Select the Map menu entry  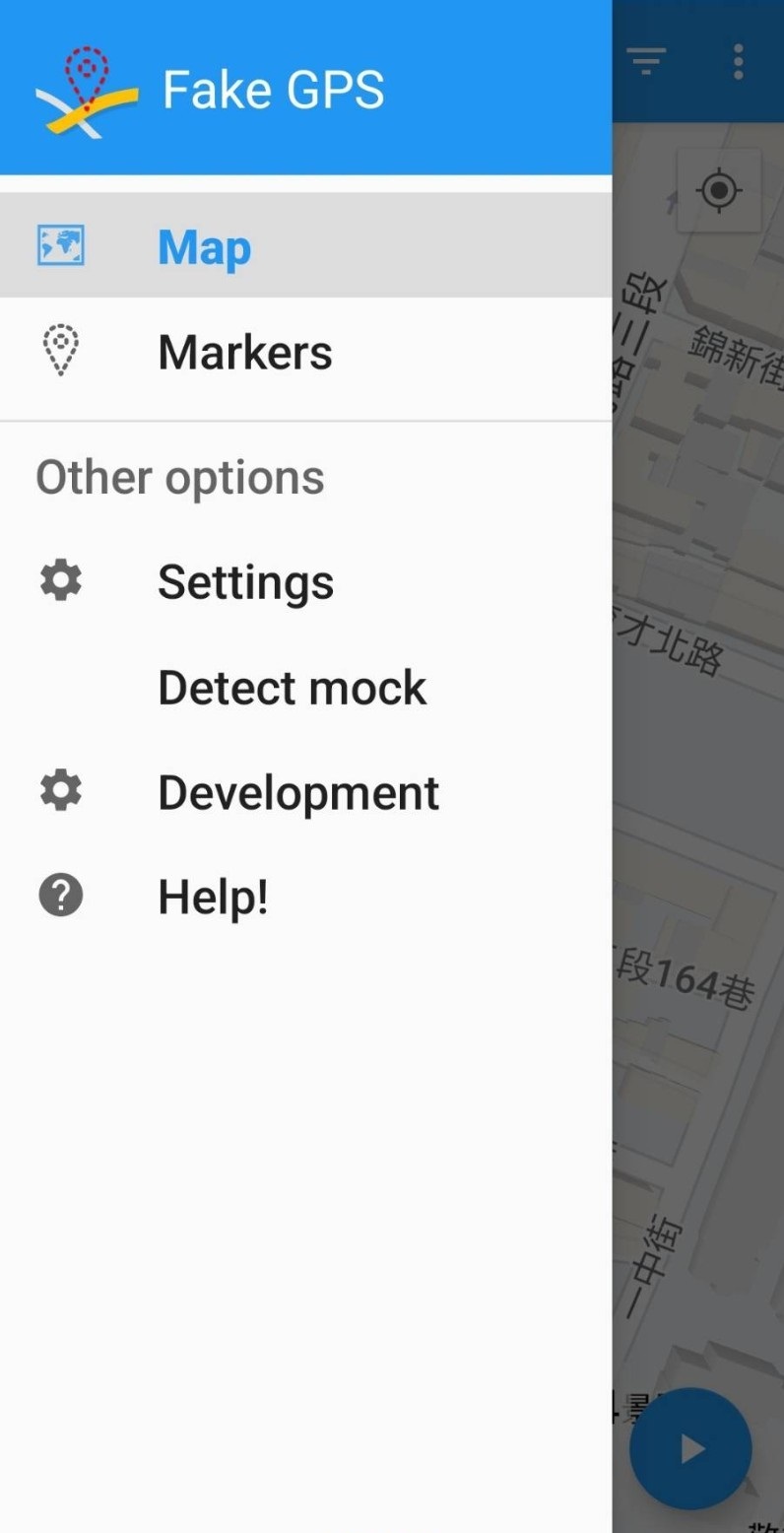[x=305, y=245]
